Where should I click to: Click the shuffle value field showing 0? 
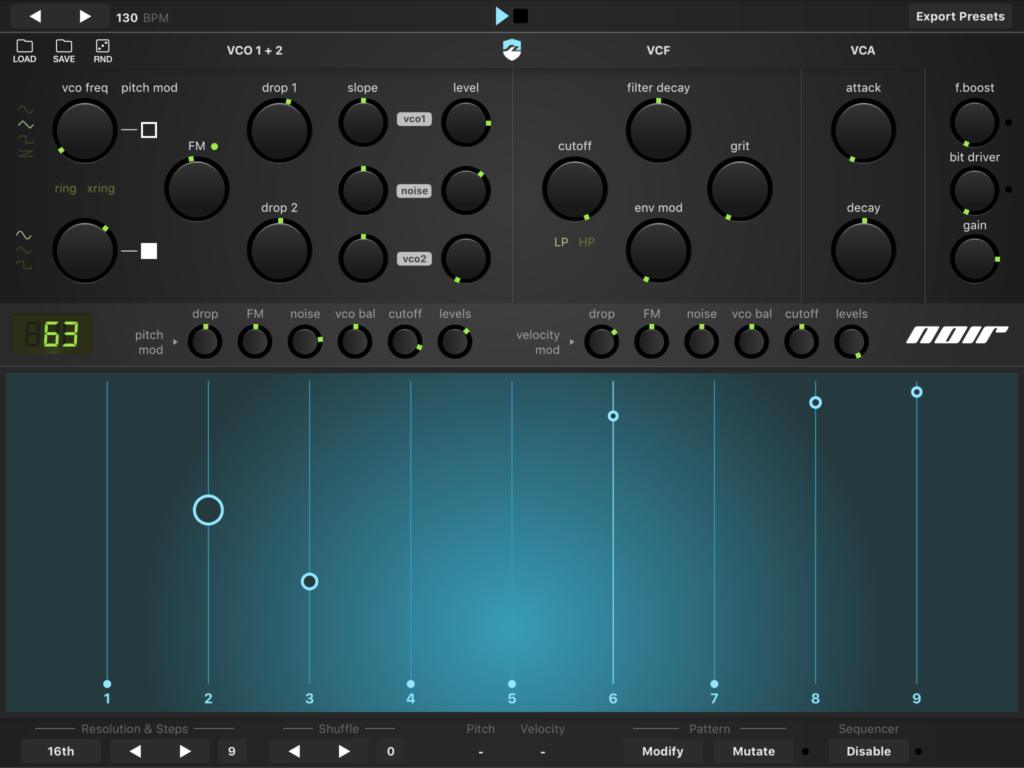pos(391,751)
